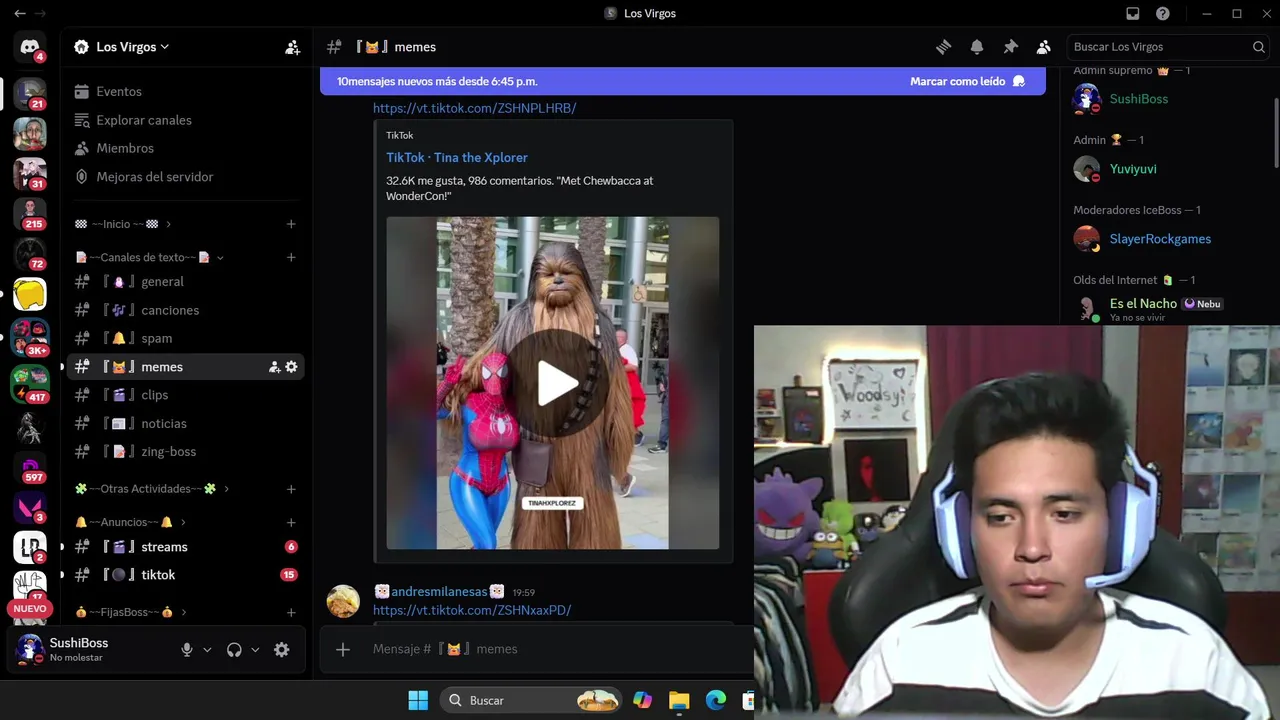The image size is (1280, 720).
Task: Open the ZSHNxaxPD TikTok link
Action: pos(472,610)
